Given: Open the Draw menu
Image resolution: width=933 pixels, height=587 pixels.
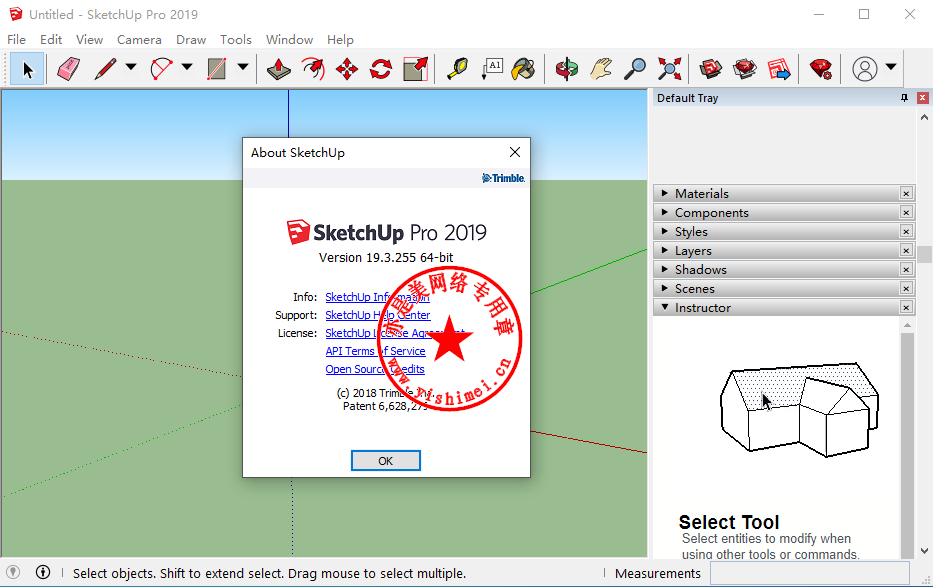Looking at the screenshot, I should tap(191, 39).
